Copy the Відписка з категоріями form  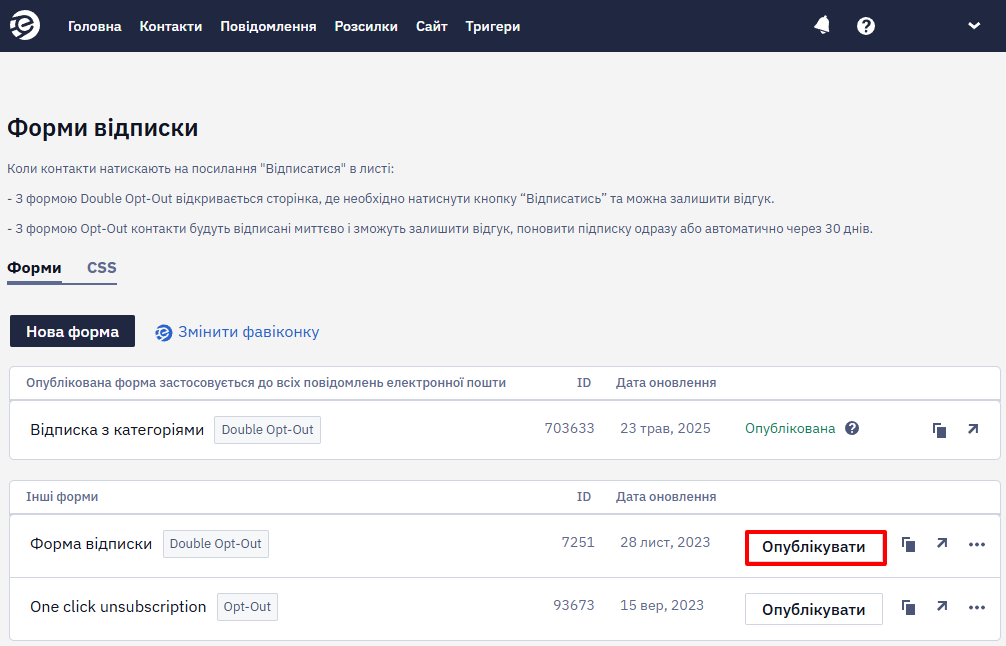(x=939, y=430)
